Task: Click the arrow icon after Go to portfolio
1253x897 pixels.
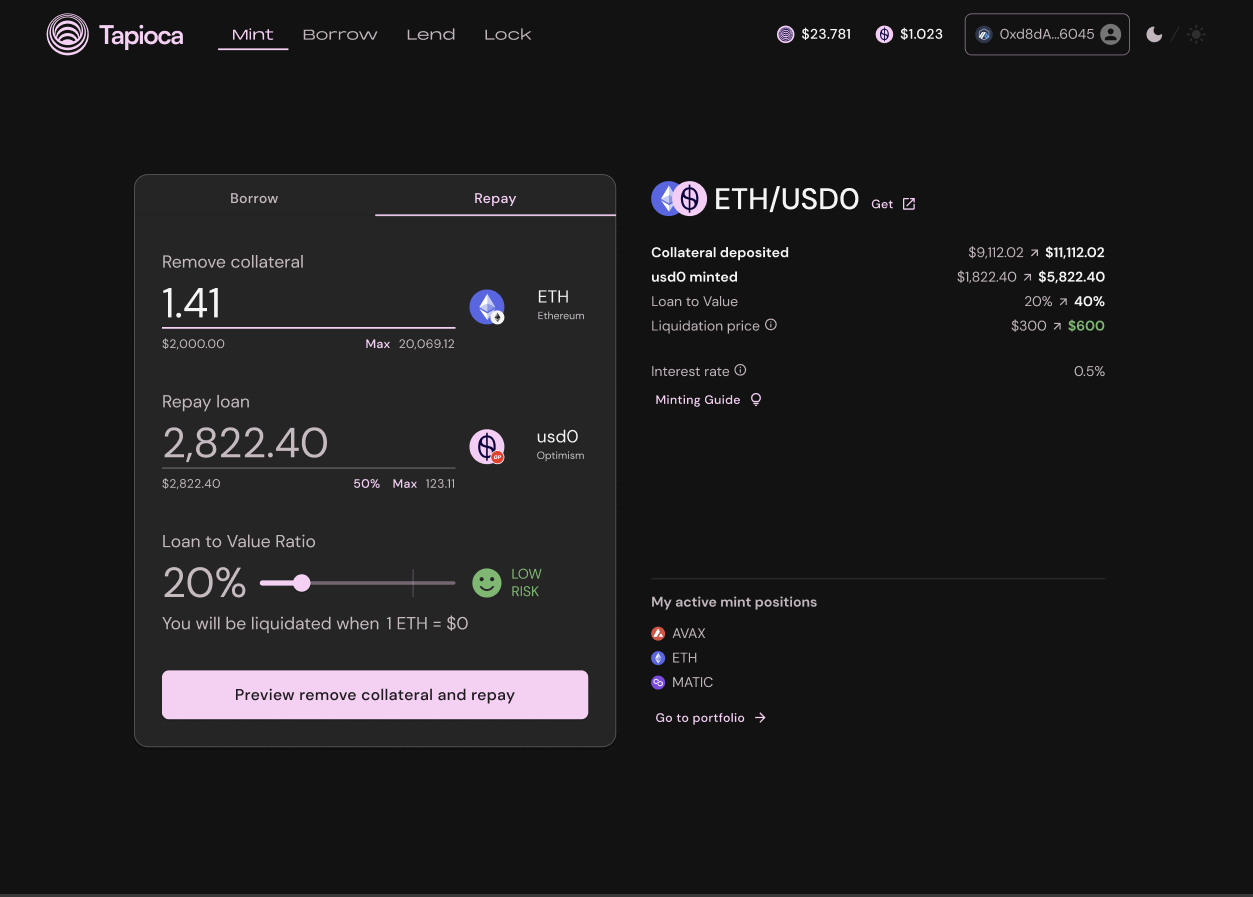Action: tap(760, 717)
